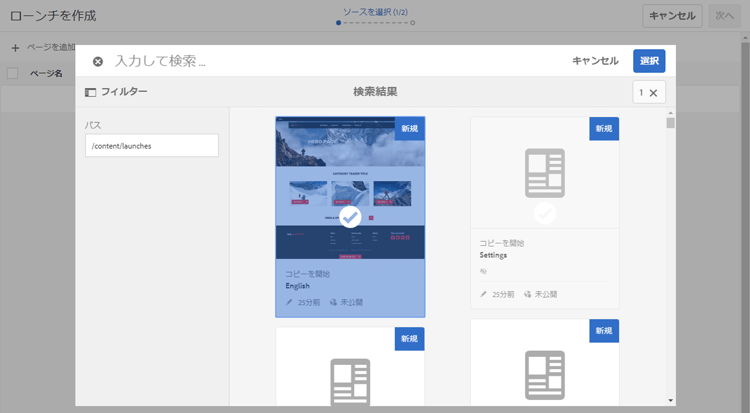Cancel launch creation with top キャンセル button
The image size is (750, 413).
(672, 16)
